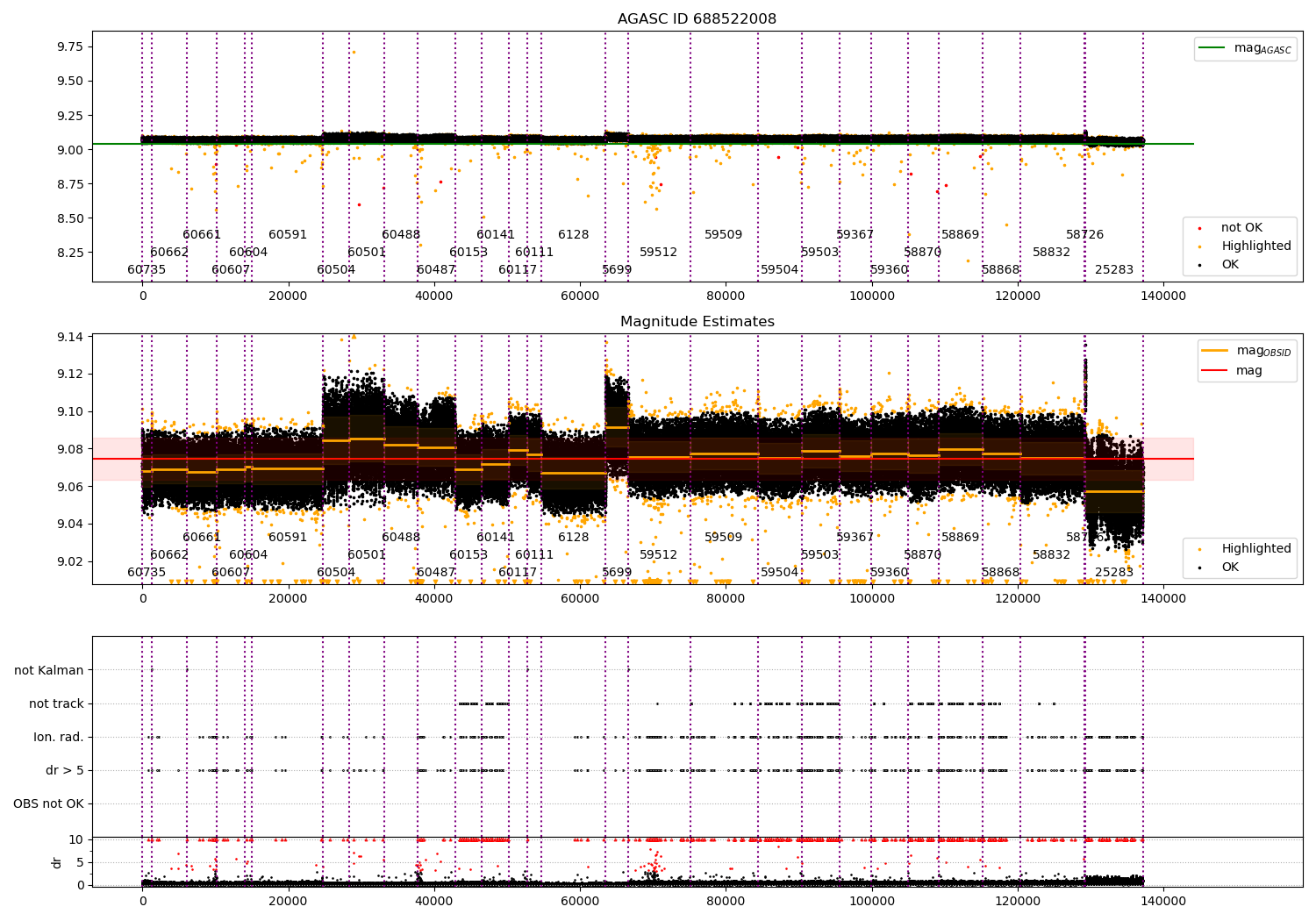Screen dimensions: 1316x921
Task: Click the 'dr > 5' axis label
Action: click(65, 771)
